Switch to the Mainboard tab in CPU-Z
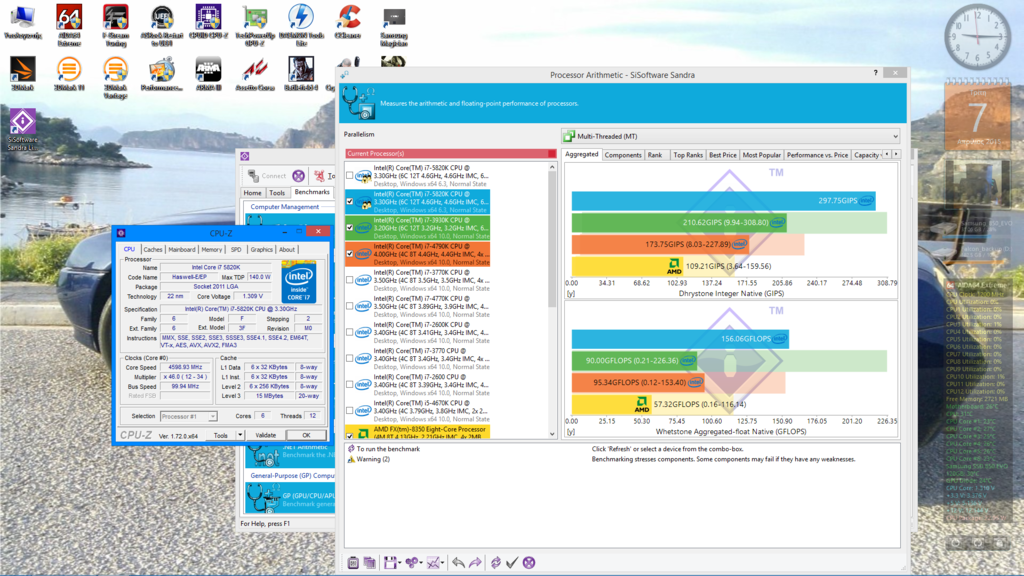This screenshot has height=576, width=1024. click(182, 249)
